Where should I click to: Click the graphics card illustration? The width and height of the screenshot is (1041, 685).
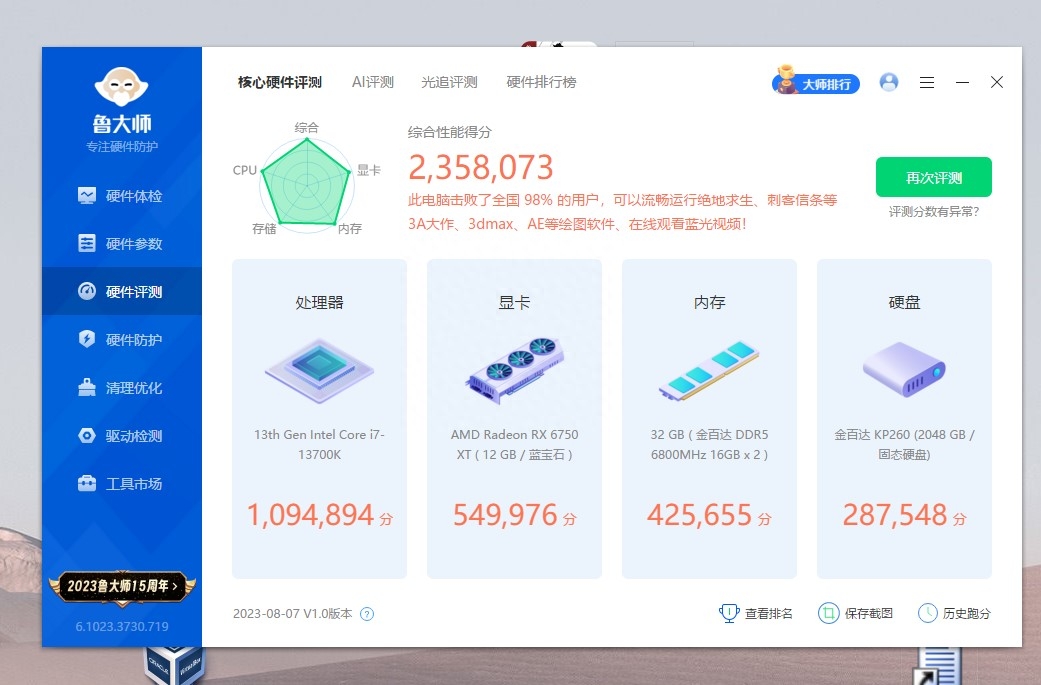pyautogui.click(x=515, y=369)
